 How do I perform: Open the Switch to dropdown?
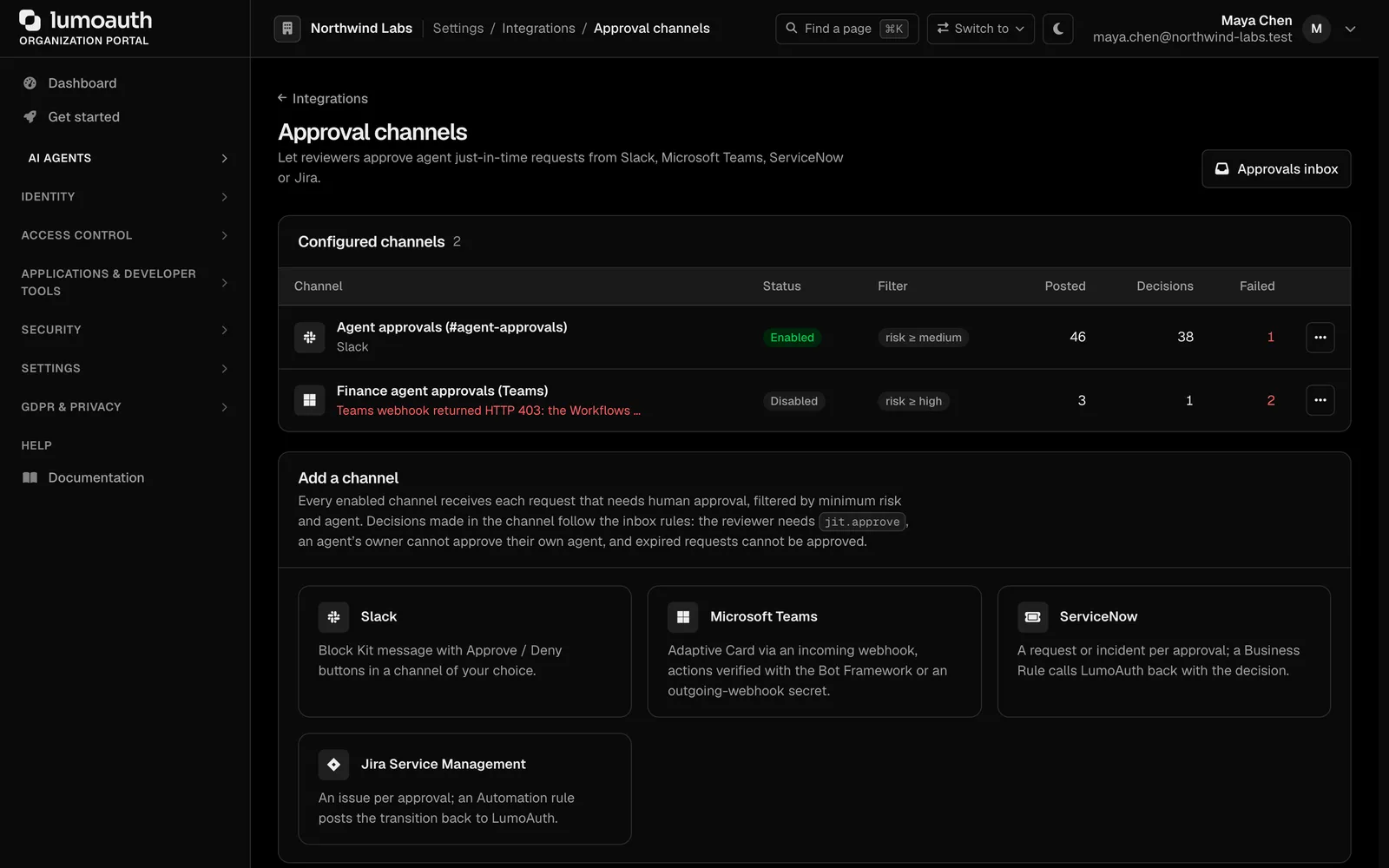(x=980, y=29)
